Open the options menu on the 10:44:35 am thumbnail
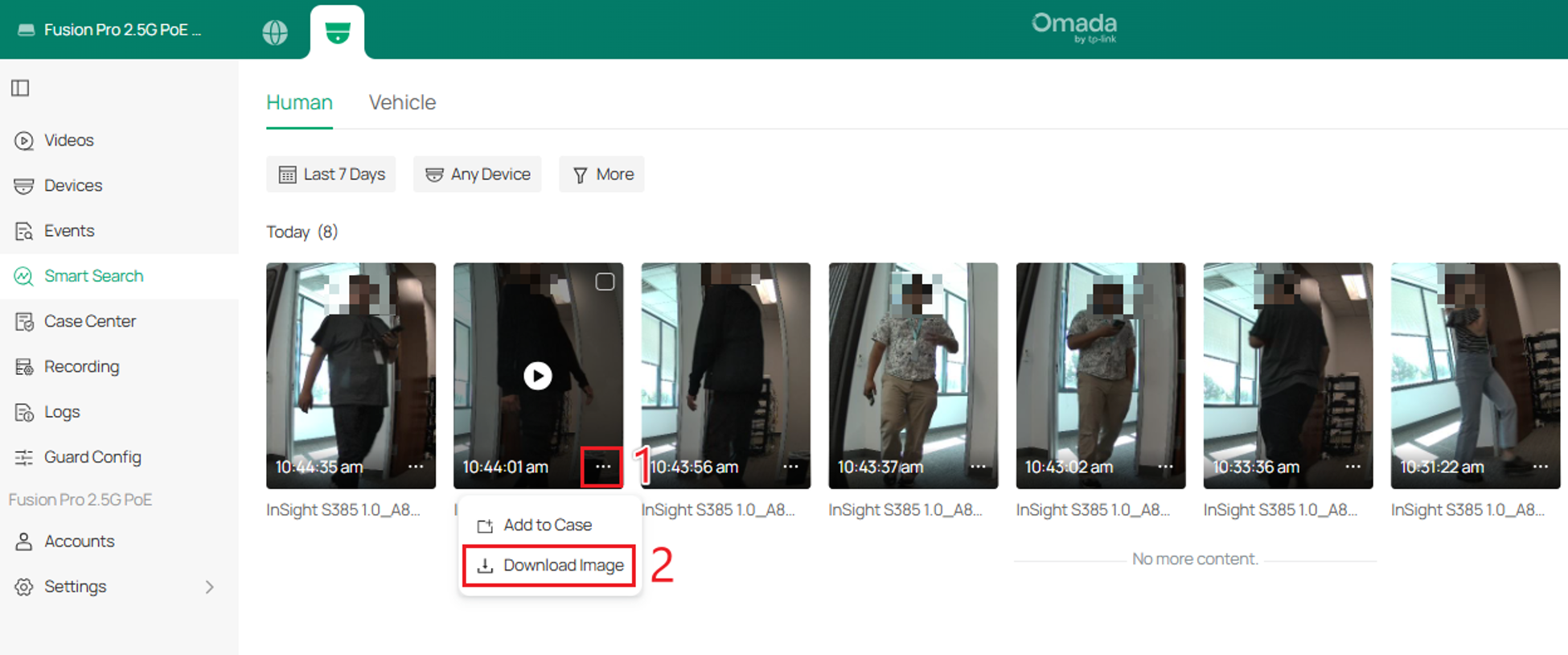This screenshot has height=655, width=1568. pyautogui.click(x=416, y=467)
